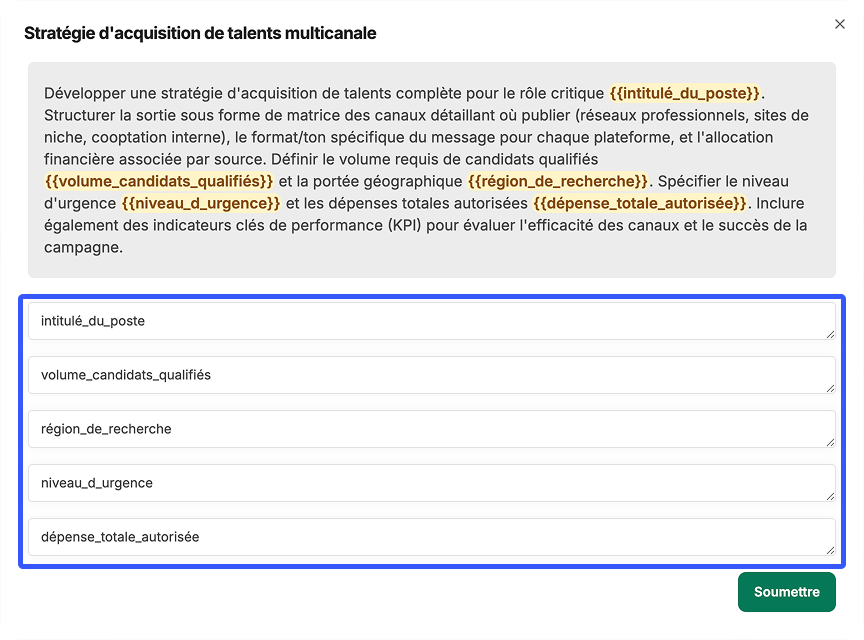Close the dialog with the X icon
The width and height of the screenshot is (864, 640).
839,24
